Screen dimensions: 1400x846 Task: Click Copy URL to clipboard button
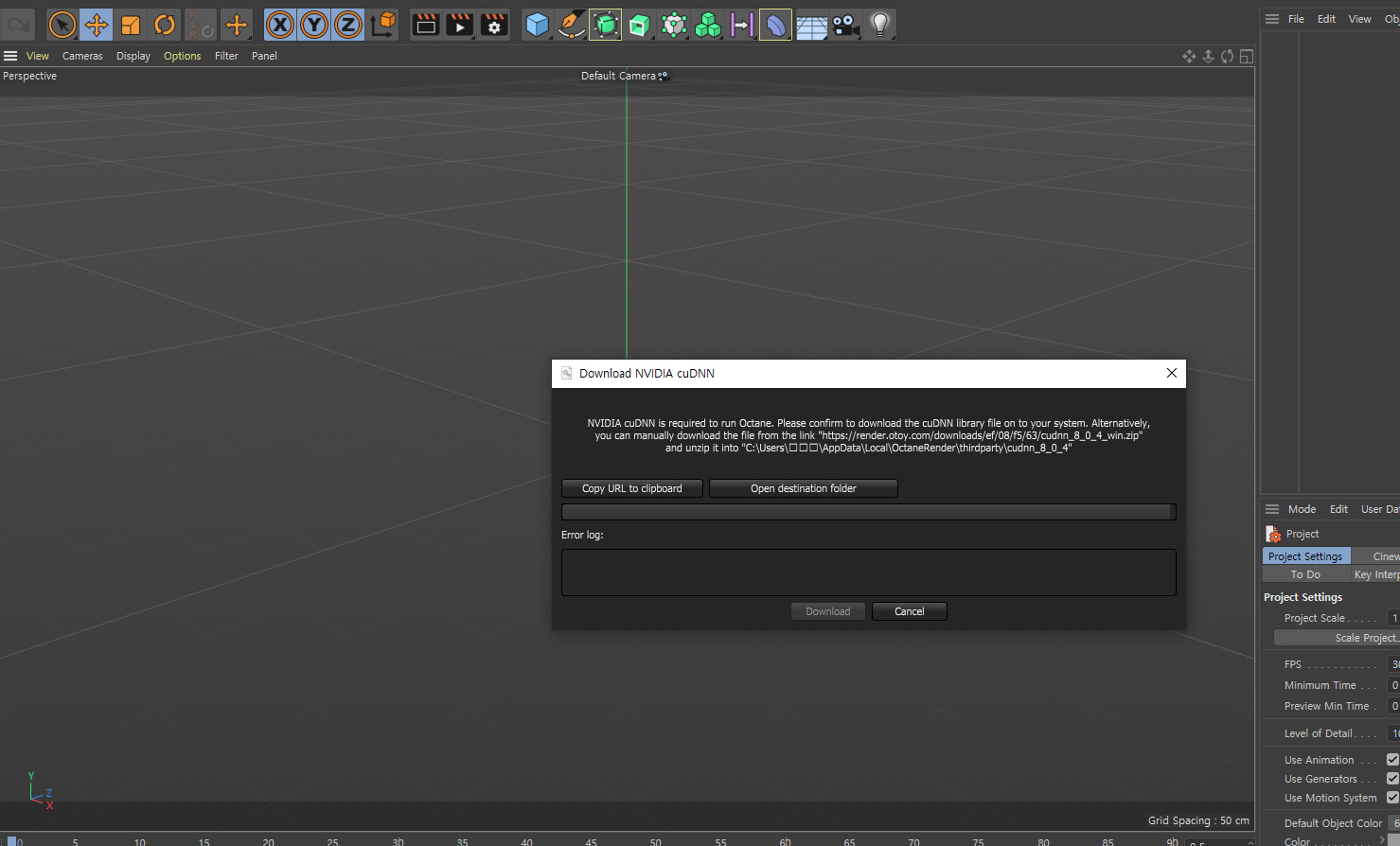click(x=632, y=488)
